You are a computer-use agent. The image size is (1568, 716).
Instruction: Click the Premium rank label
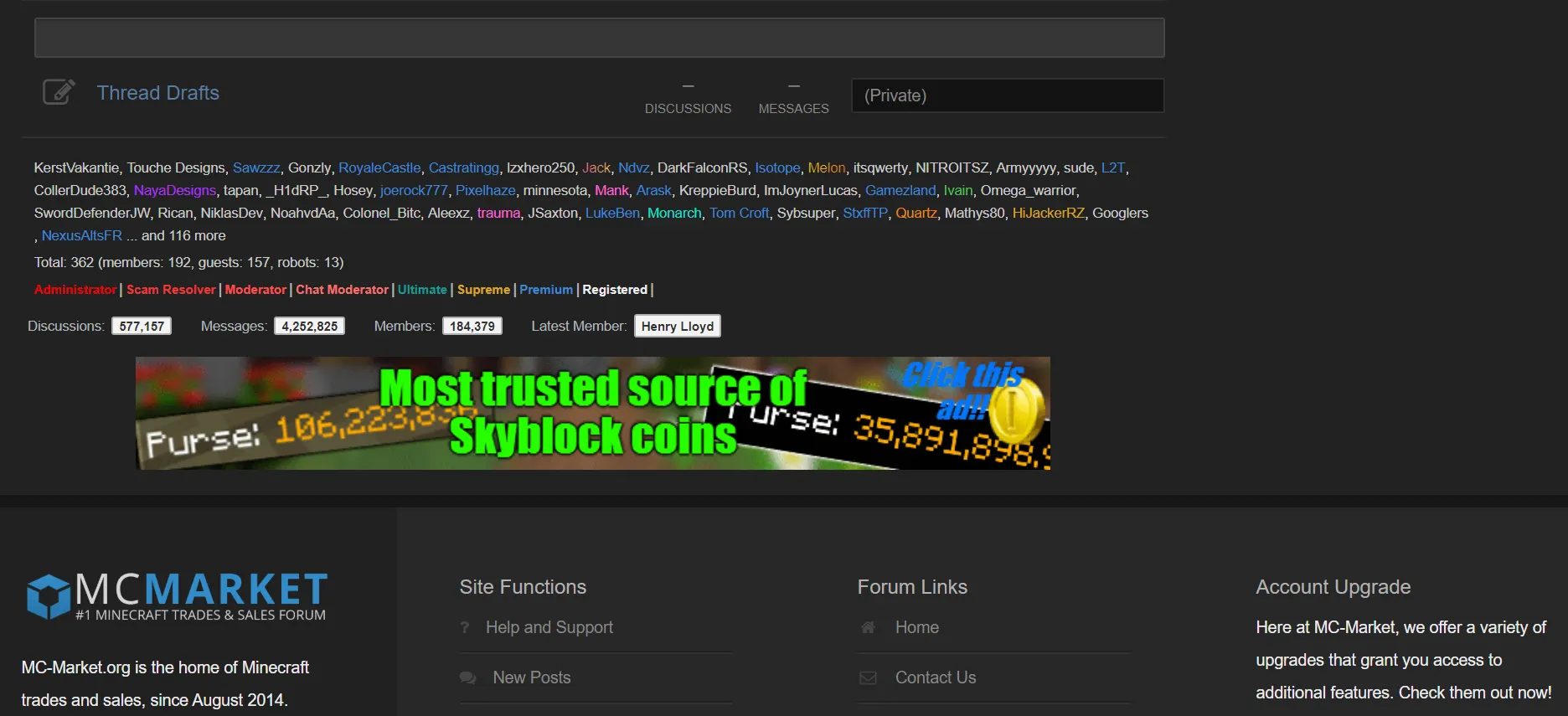546,289
